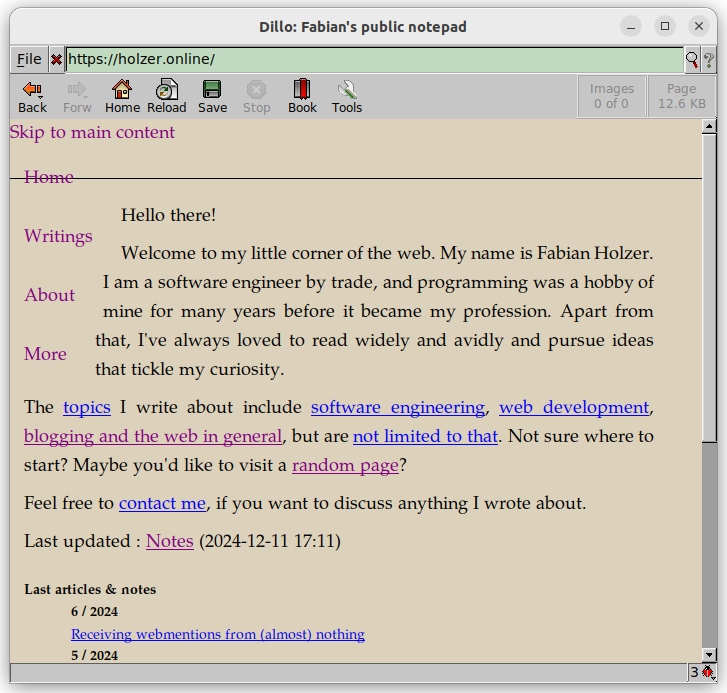
Task: Close the Dillo window
Action: pos(699,26)
